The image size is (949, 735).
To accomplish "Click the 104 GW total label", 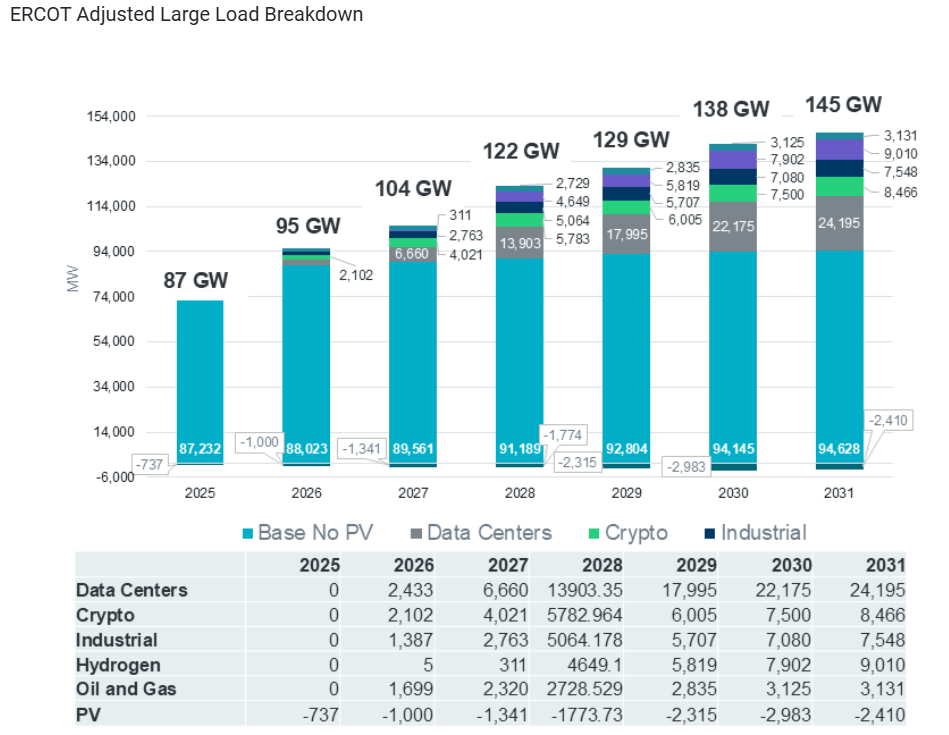I will click(x=413, y=188).
